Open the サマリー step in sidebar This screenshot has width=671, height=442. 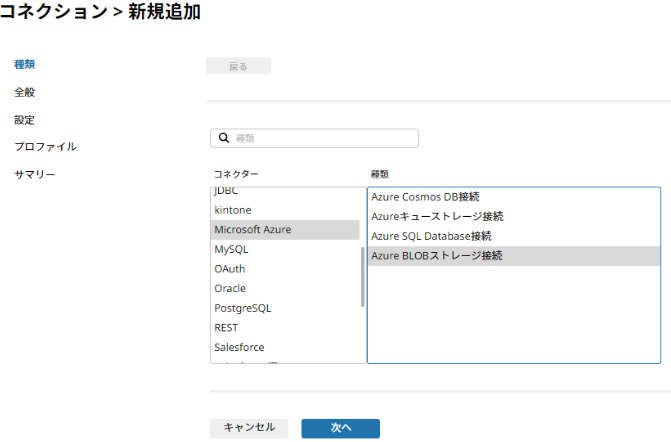coord(35,174)
